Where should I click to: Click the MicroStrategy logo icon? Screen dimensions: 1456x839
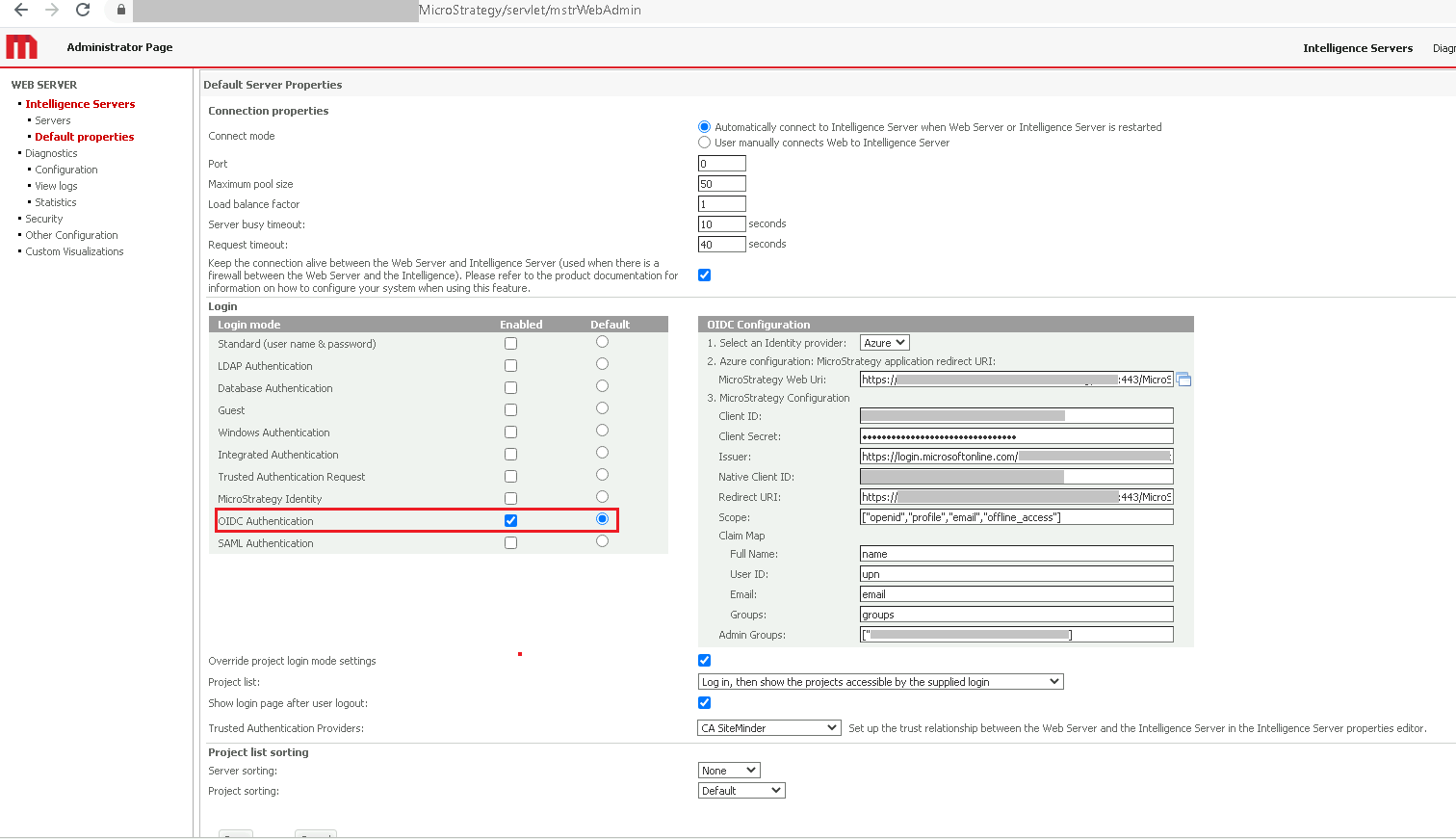21,47
